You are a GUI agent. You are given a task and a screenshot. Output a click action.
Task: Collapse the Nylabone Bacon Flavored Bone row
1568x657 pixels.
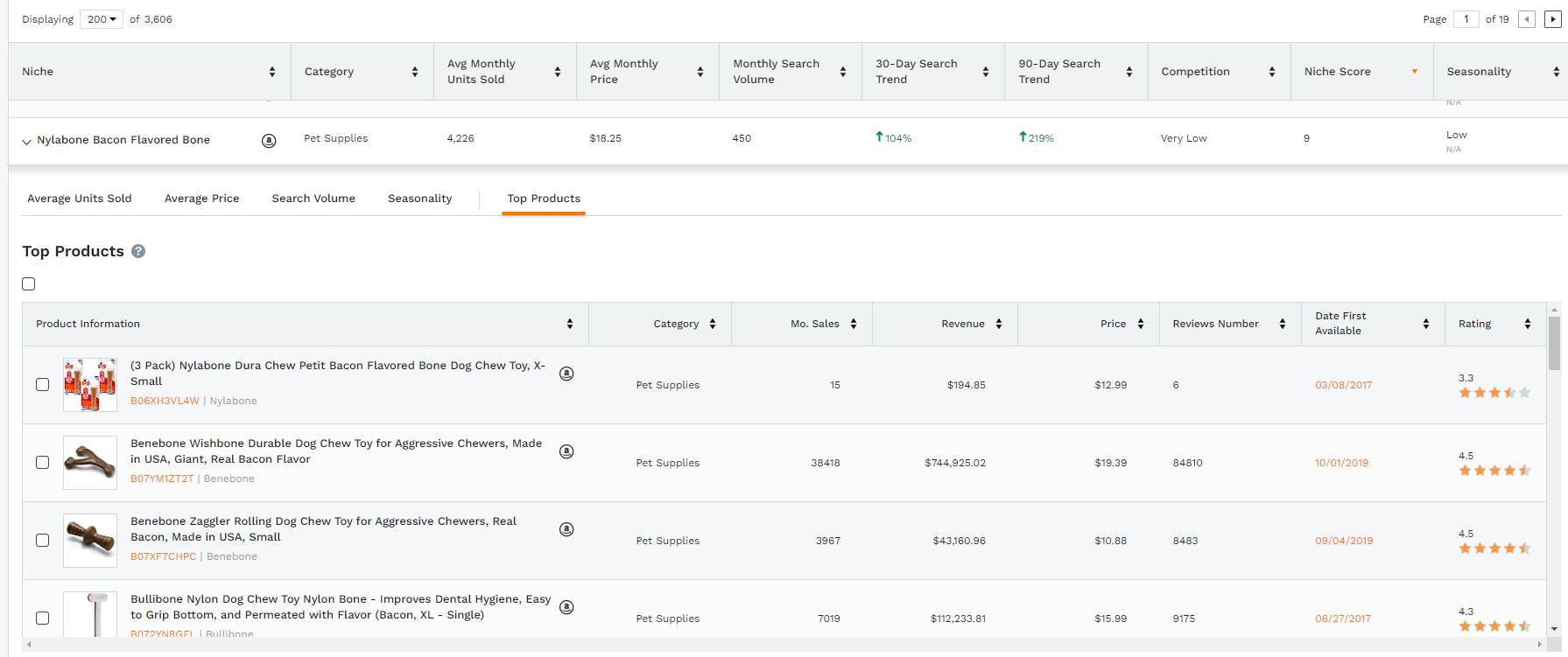point(26,141)
